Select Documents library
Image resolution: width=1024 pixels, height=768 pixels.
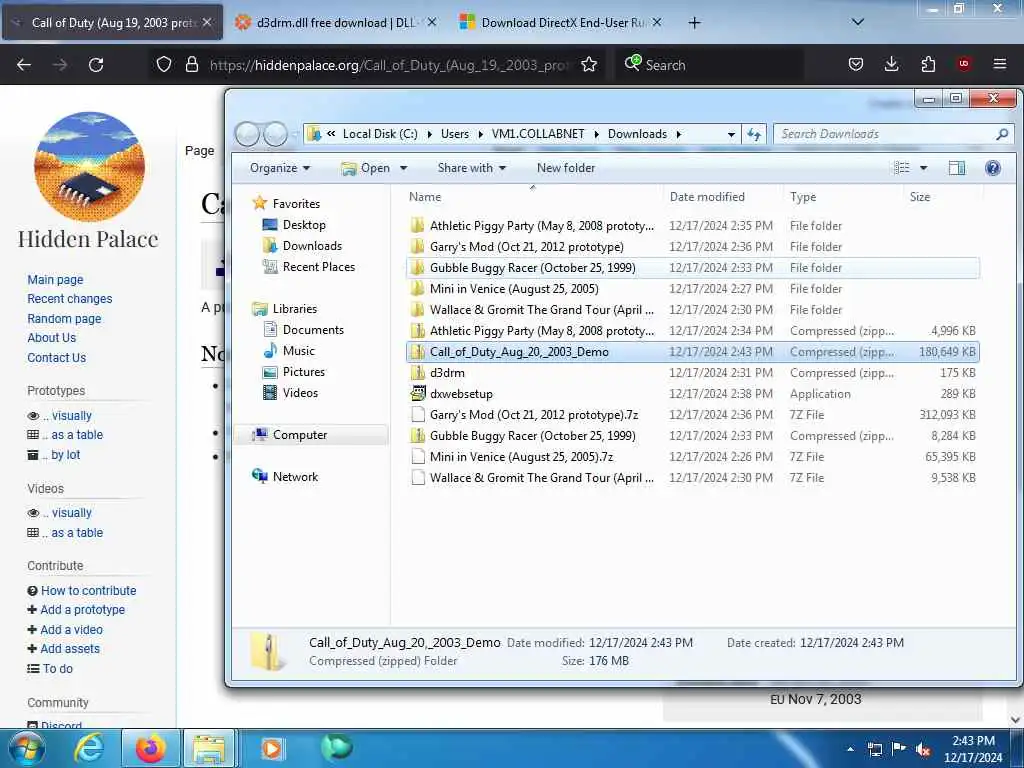coord(313,330)
